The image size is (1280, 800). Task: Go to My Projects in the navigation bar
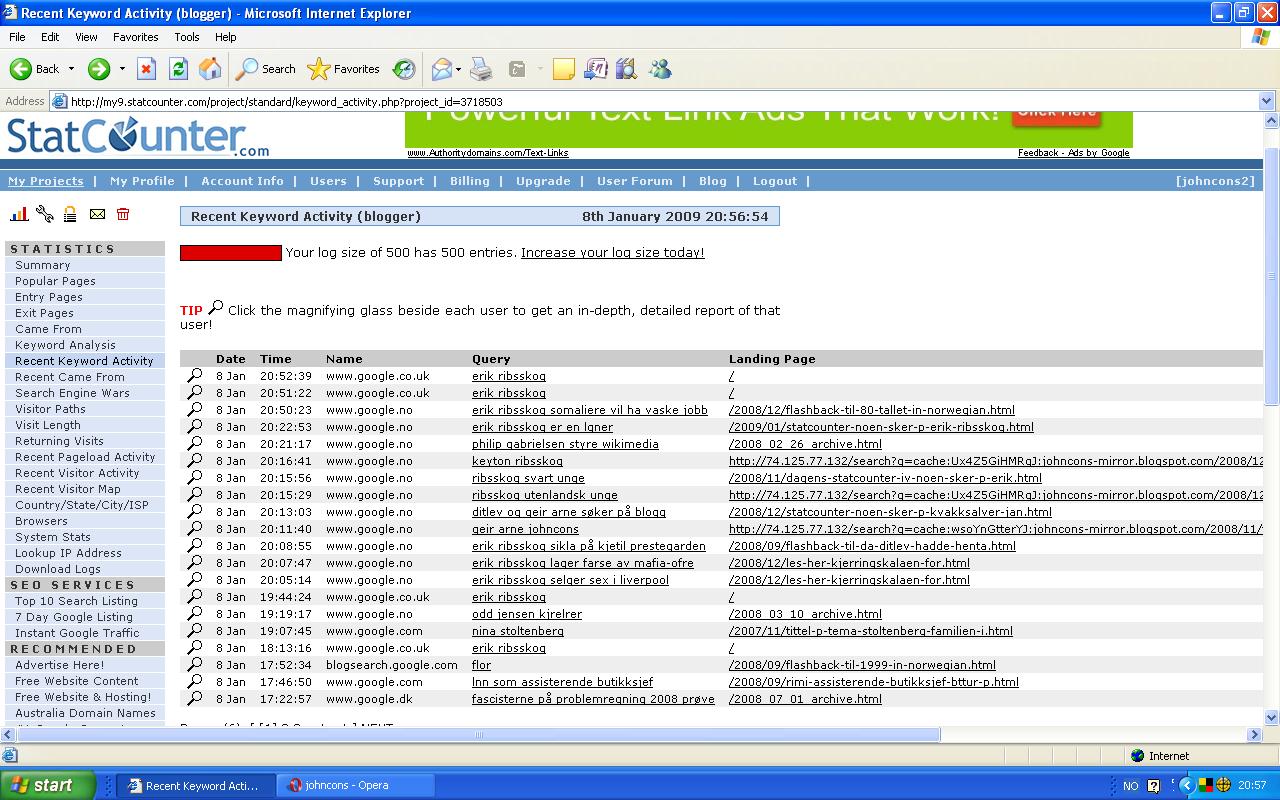[x=46, y=181]
